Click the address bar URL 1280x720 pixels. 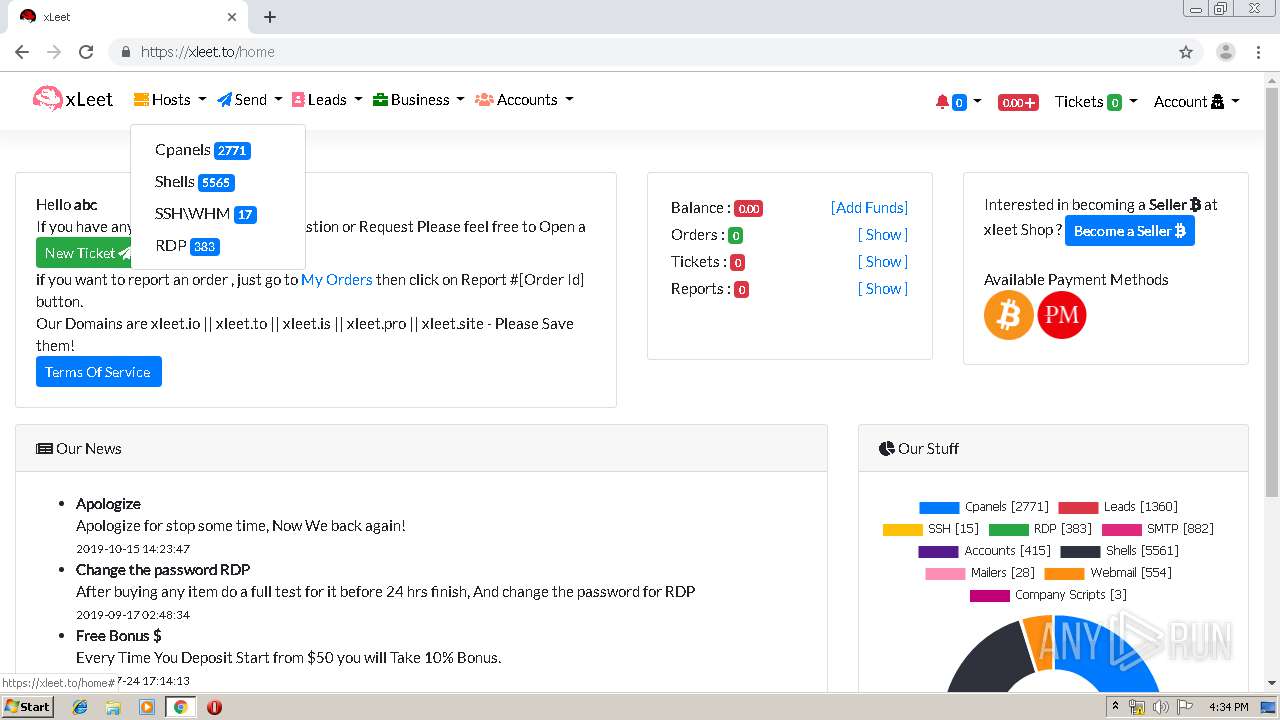pos(207,52)
